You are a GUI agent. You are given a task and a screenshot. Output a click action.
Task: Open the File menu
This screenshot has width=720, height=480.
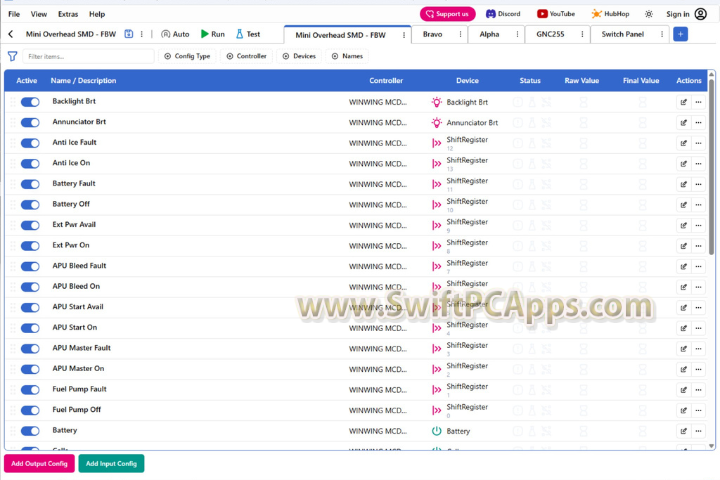[14, 14]
